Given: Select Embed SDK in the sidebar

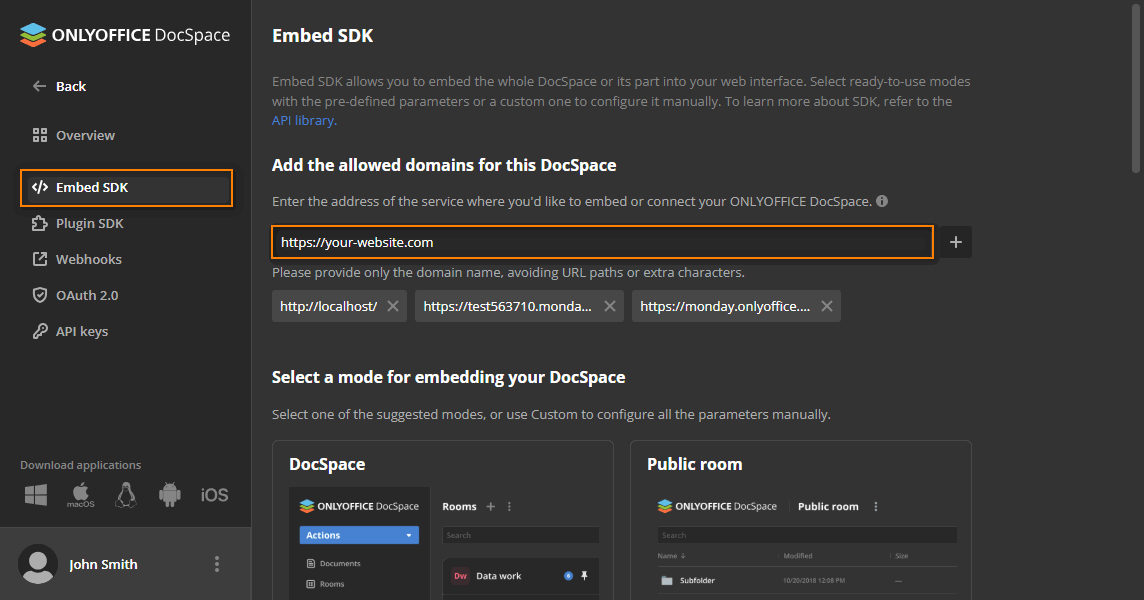Looking at the screenshot, I should 126,188.
